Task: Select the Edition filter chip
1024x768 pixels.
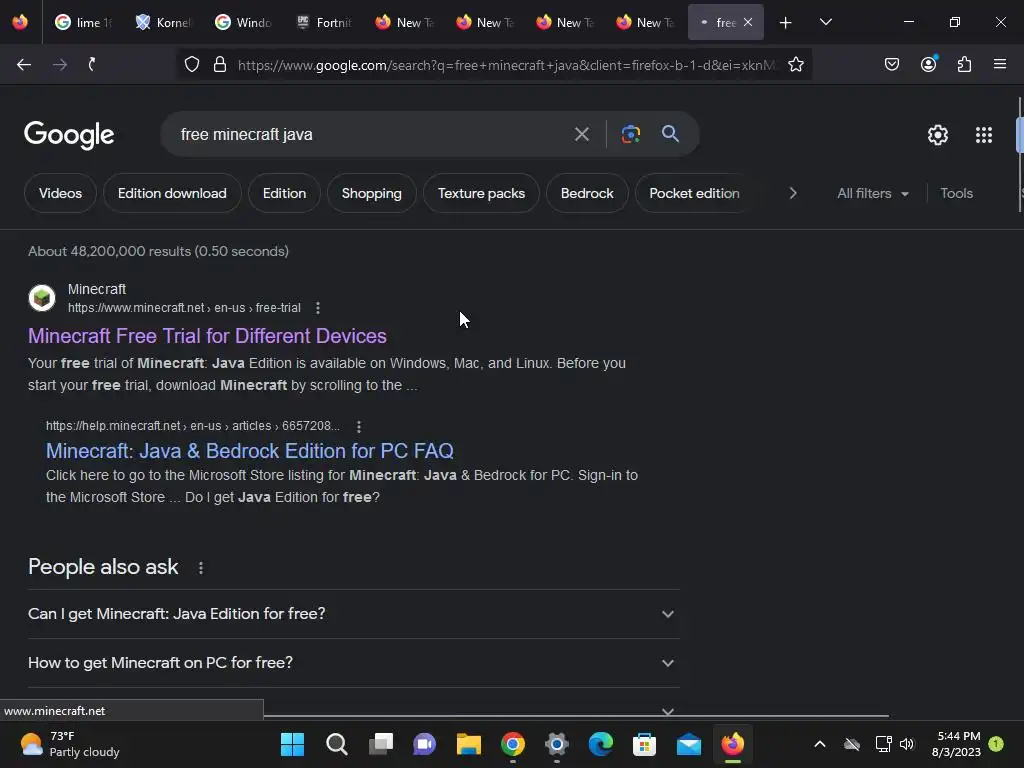Action: click(284, 193)
